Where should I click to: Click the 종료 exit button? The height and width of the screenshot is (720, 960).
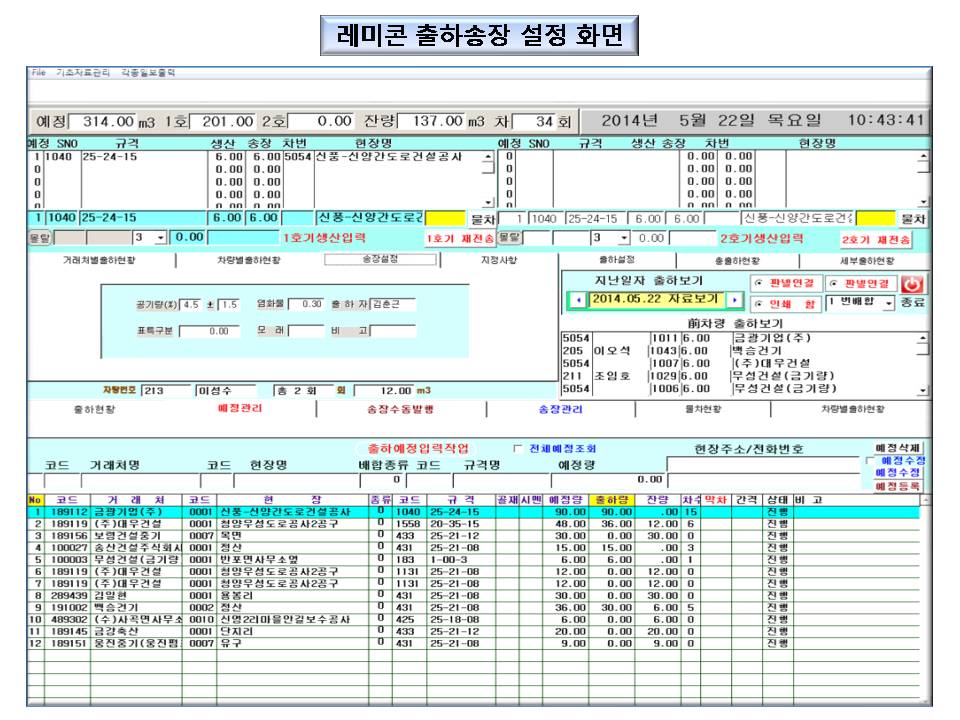(912, 303)
